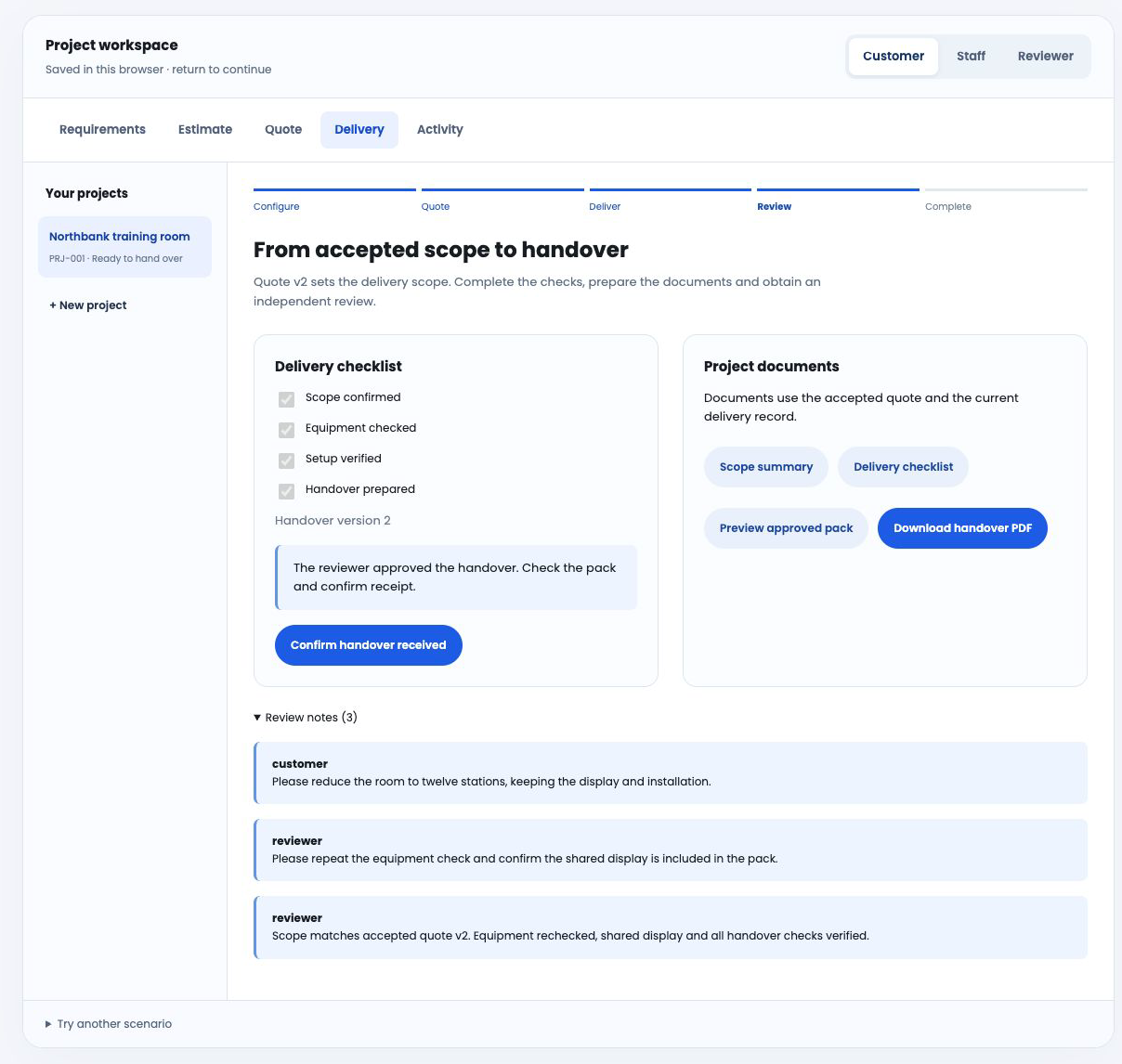Click the reviewer approved handover message
Image resolution: width=1122 pixels, height=1064 pixels.
point(456,577)
